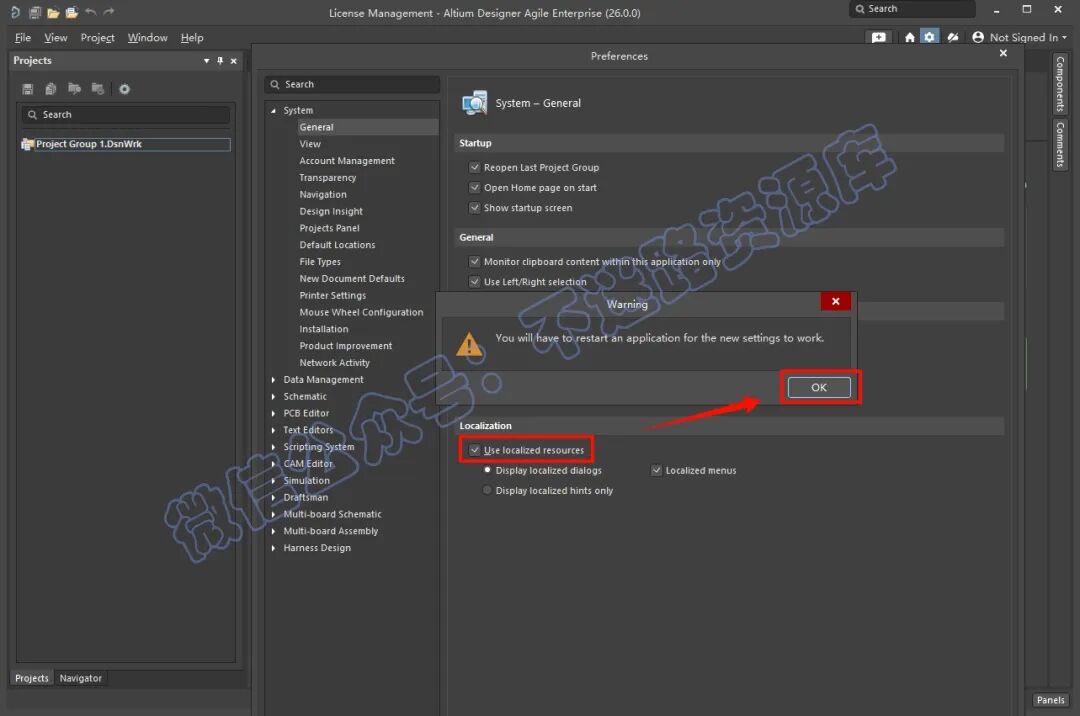Click the Open Document folder icon in the title bar
1080x716 pixels.
pos(53,12)
